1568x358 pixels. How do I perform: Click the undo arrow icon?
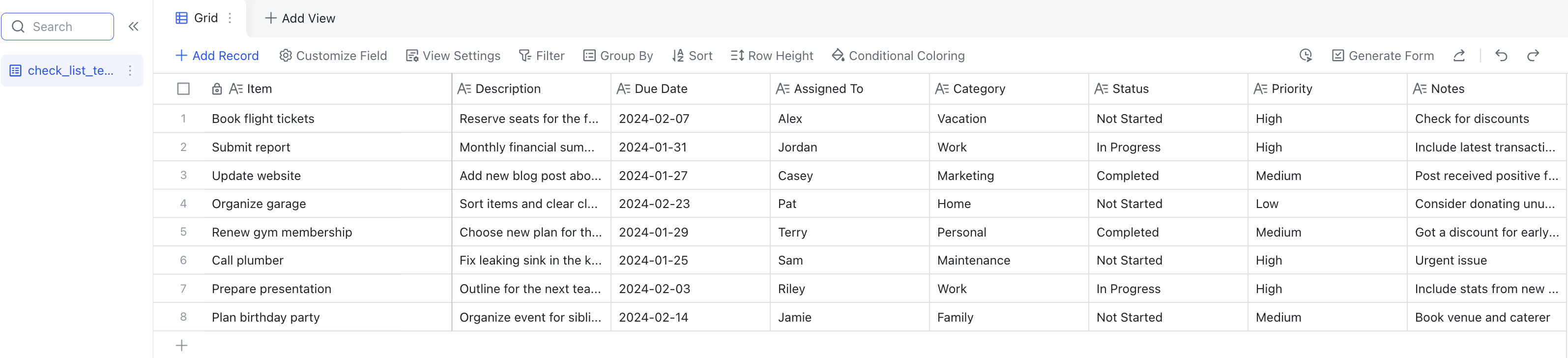coord(1501,56)
